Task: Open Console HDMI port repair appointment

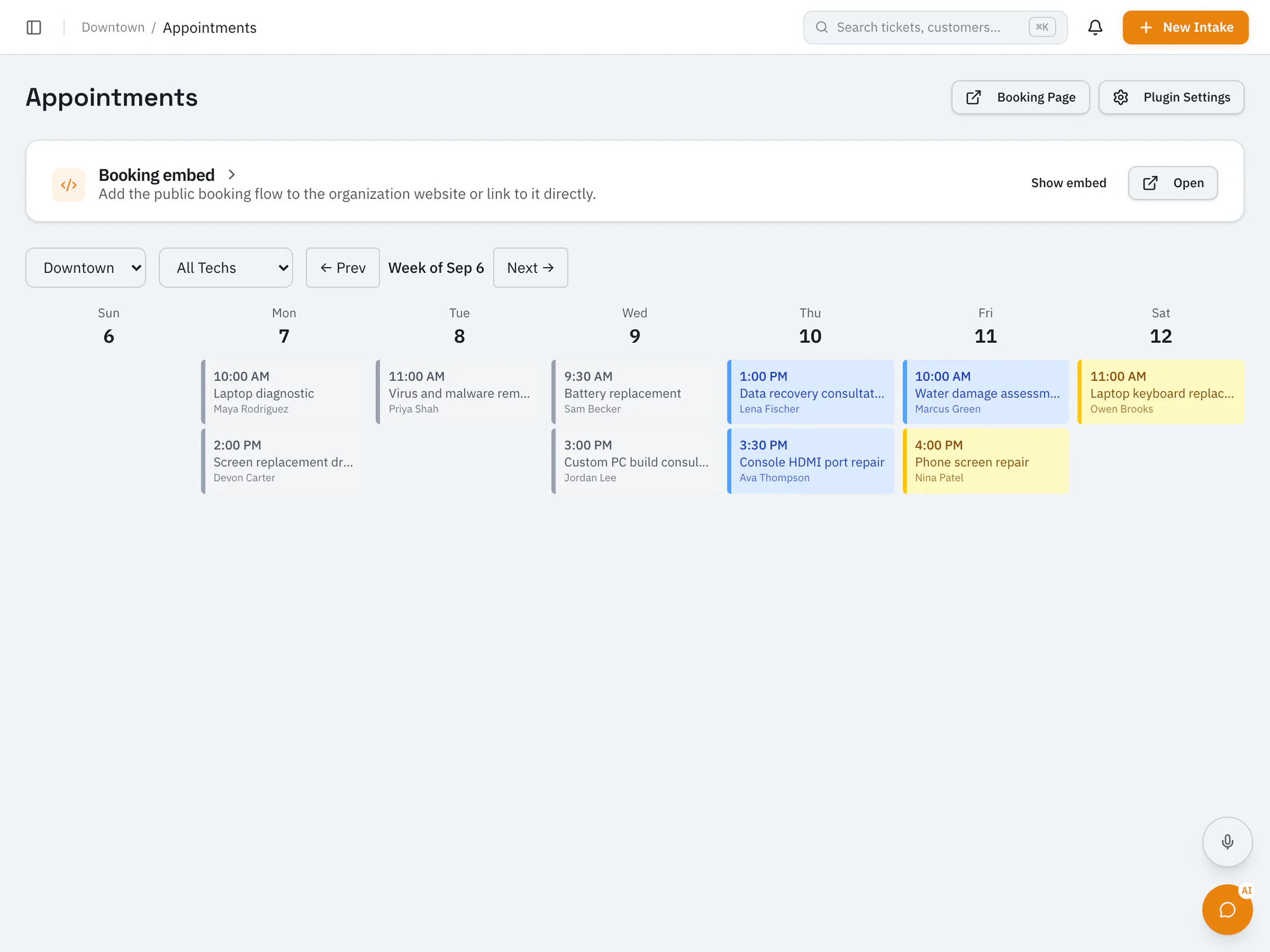Action: (810, 461)
